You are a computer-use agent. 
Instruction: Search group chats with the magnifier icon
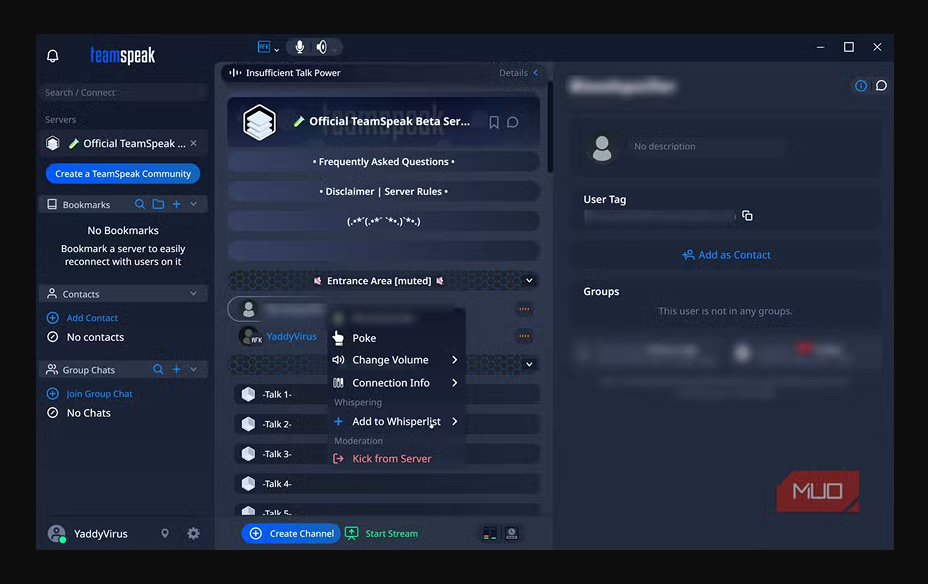pyautogui.click(x=158, y=369)
